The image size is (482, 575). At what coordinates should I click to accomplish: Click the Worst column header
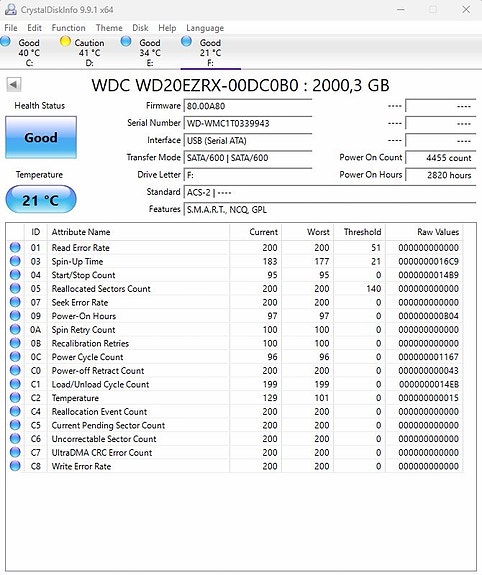[308, 232]
